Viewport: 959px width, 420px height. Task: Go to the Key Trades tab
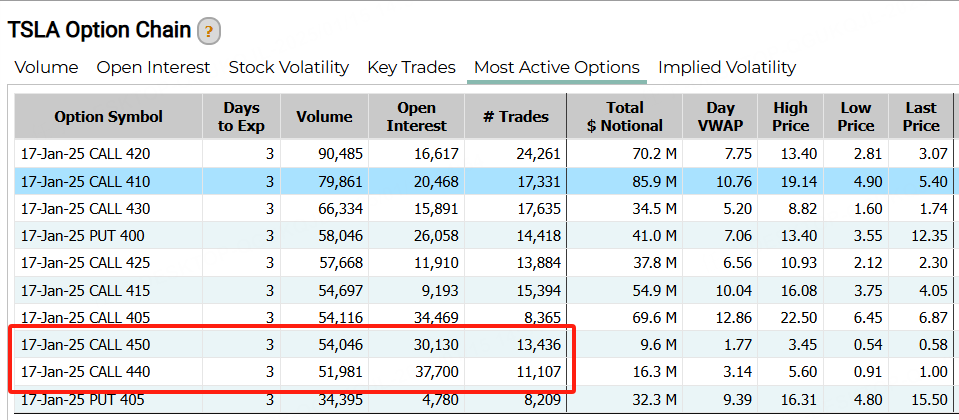coord(412,67)
